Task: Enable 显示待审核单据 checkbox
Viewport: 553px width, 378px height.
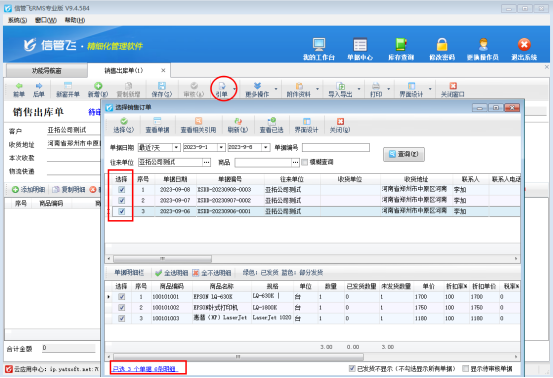Action: pos(466,368)
